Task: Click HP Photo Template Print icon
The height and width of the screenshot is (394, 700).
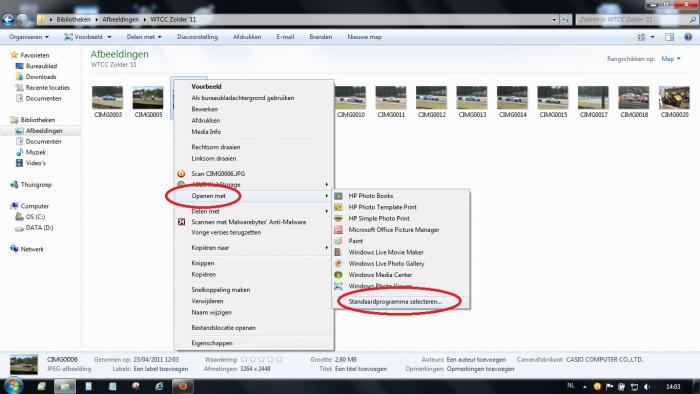Action: pyautogui.click(x=338, y=207)
